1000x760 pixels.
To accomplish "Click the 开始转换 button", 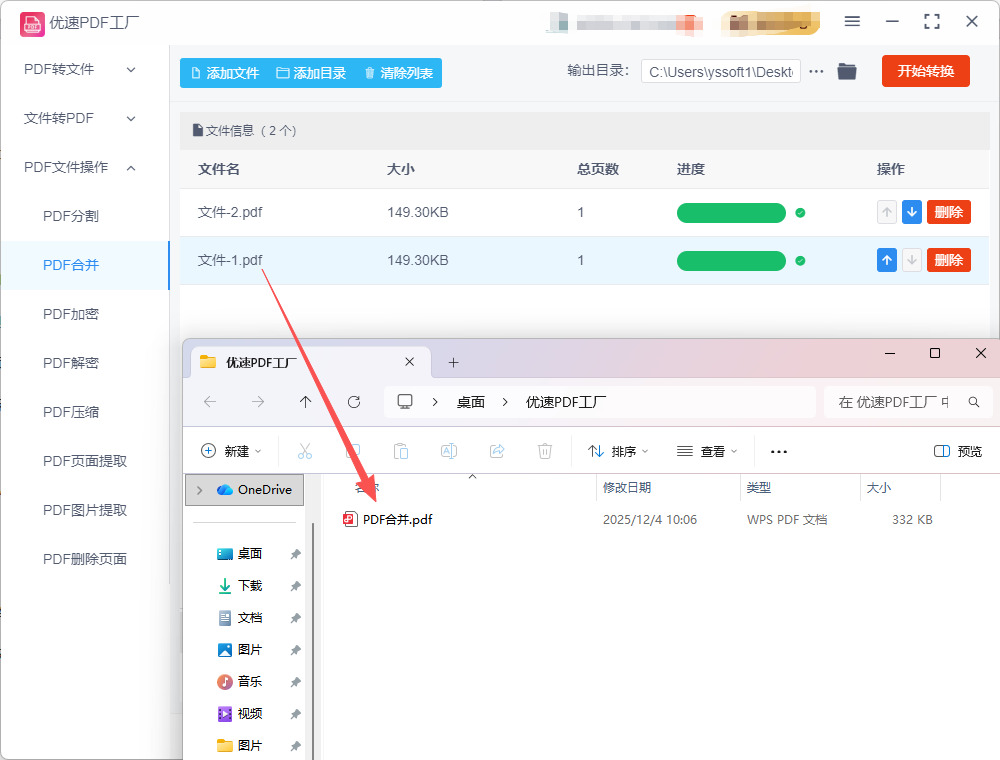I will (925, 71).
